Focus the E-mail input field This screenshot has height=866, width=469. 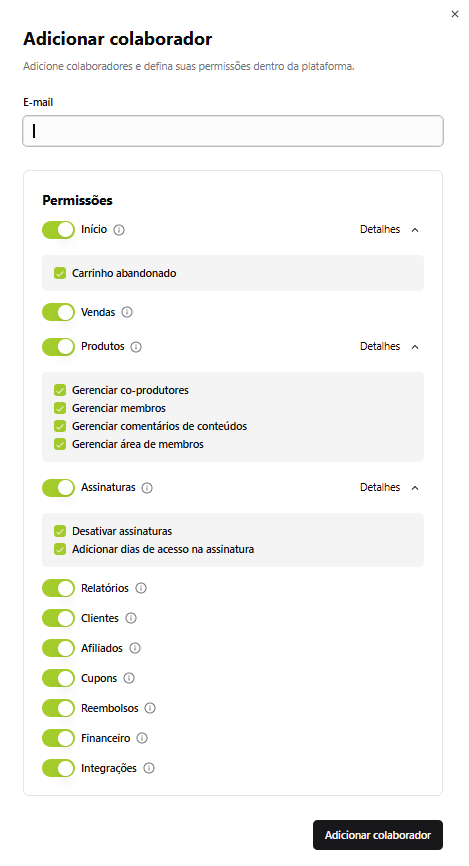[x=233, y=131]
